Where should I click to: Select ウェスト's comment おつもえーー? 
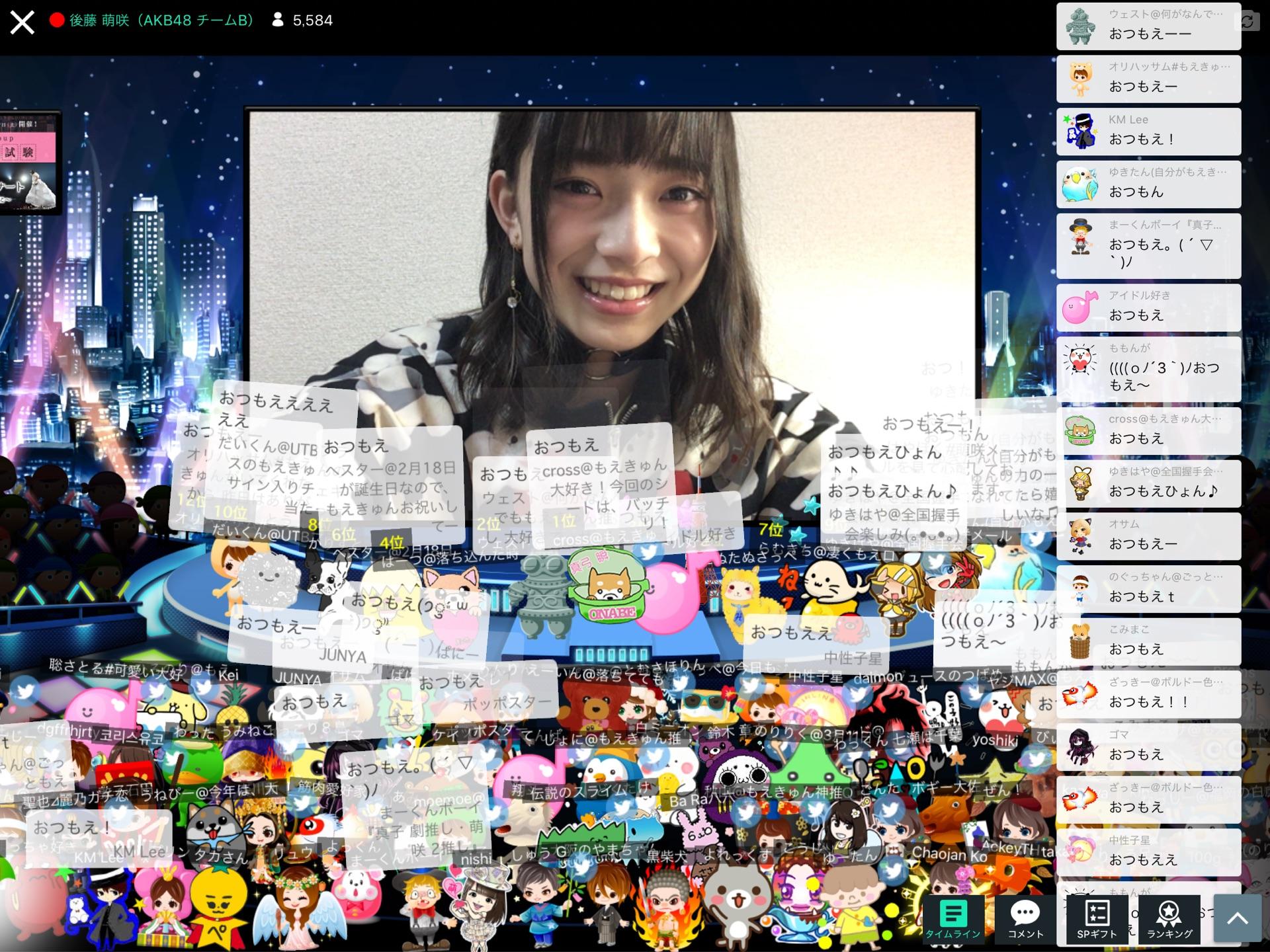click(1148, 26)
